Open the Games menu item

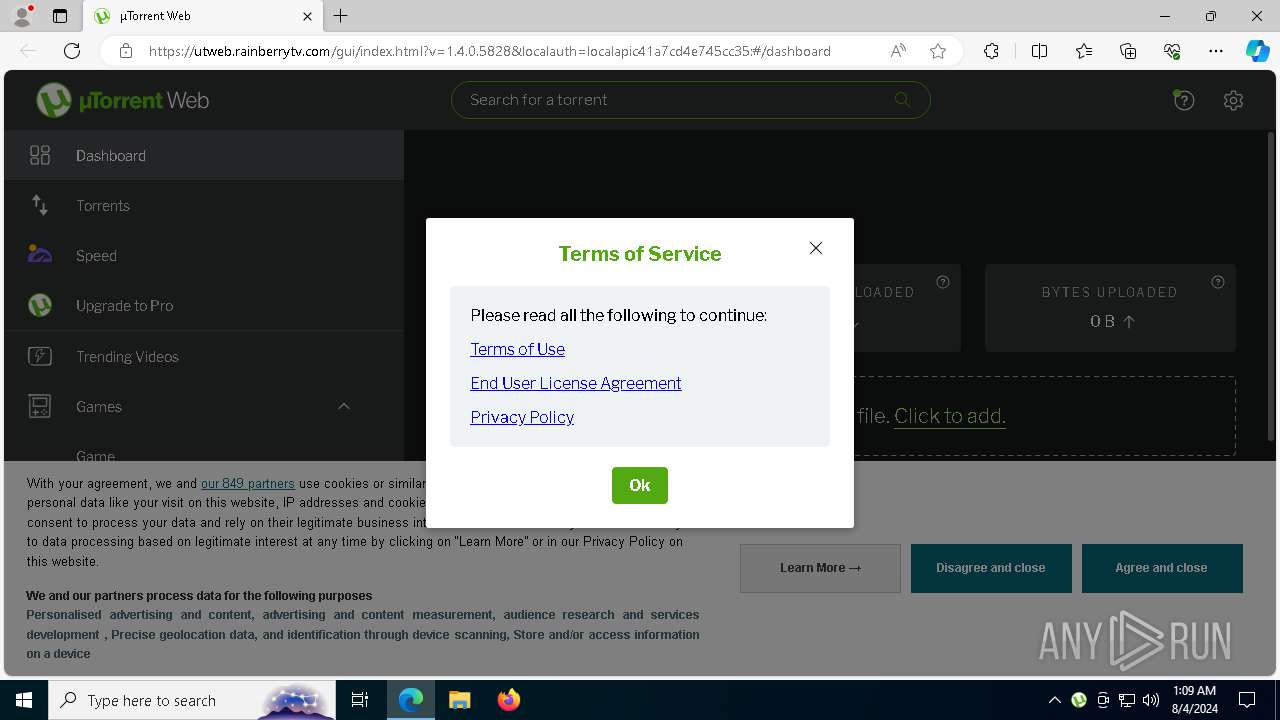204,406
